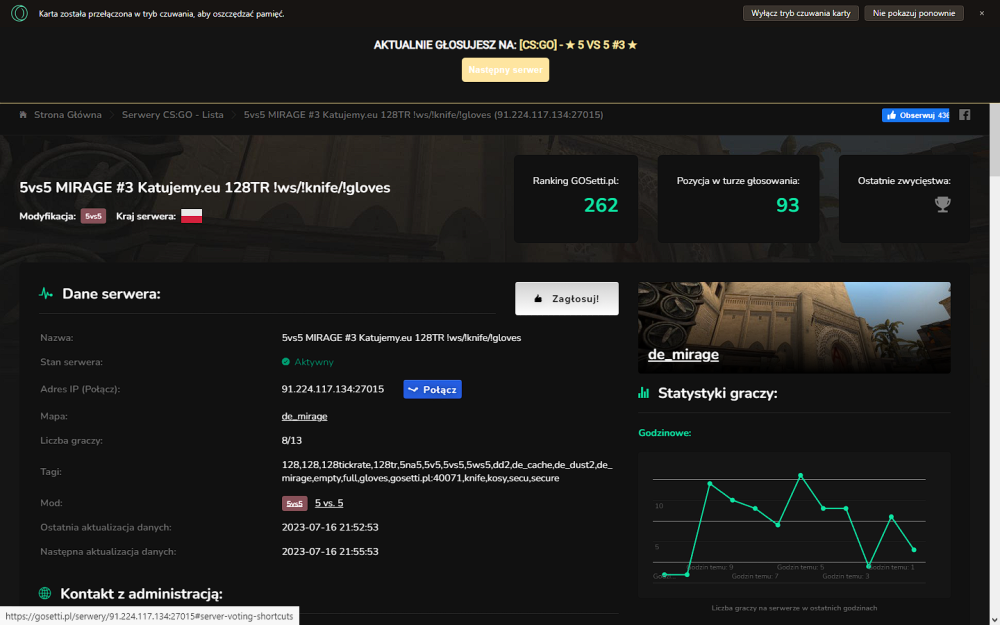
Task: Go to the next server with 'Następny serwer'
Action: 505,70
